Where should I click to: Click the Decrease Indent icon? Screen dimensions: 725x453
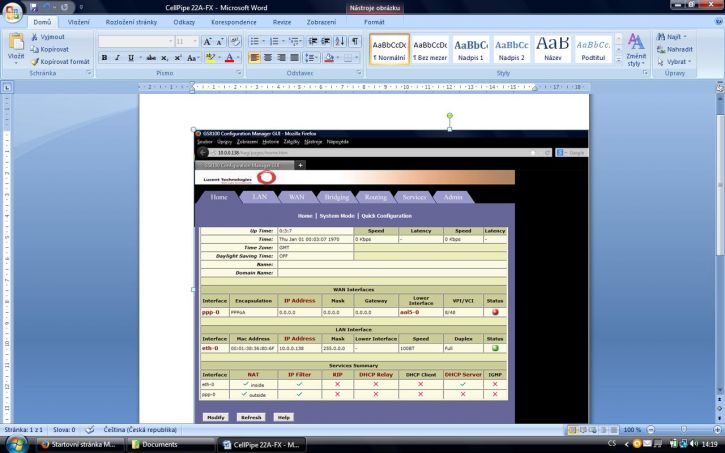(313, 42)
